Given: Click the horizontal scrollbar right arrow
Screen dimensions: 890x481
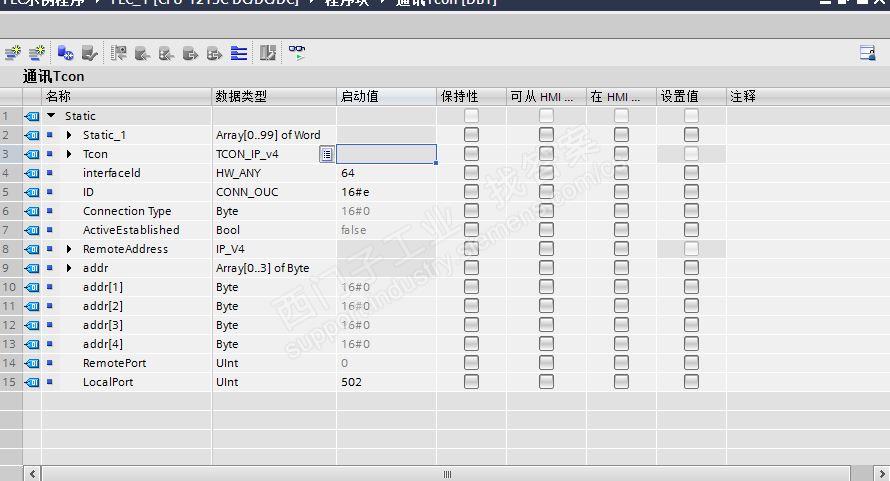Looking at the screenshot, I should (881, 473).
